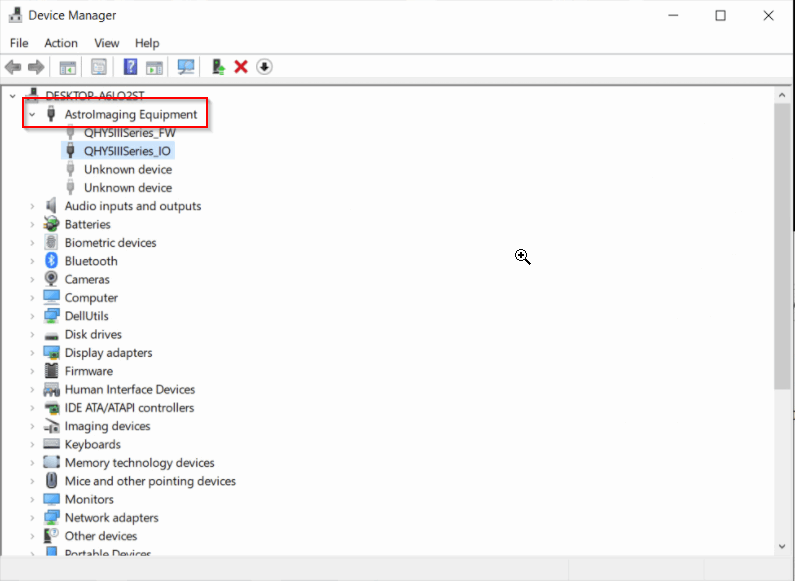The height and width of the screenshot is (581, 795).
Task: Expand the Human Interface Devices chevron
Action: (32, 389)
